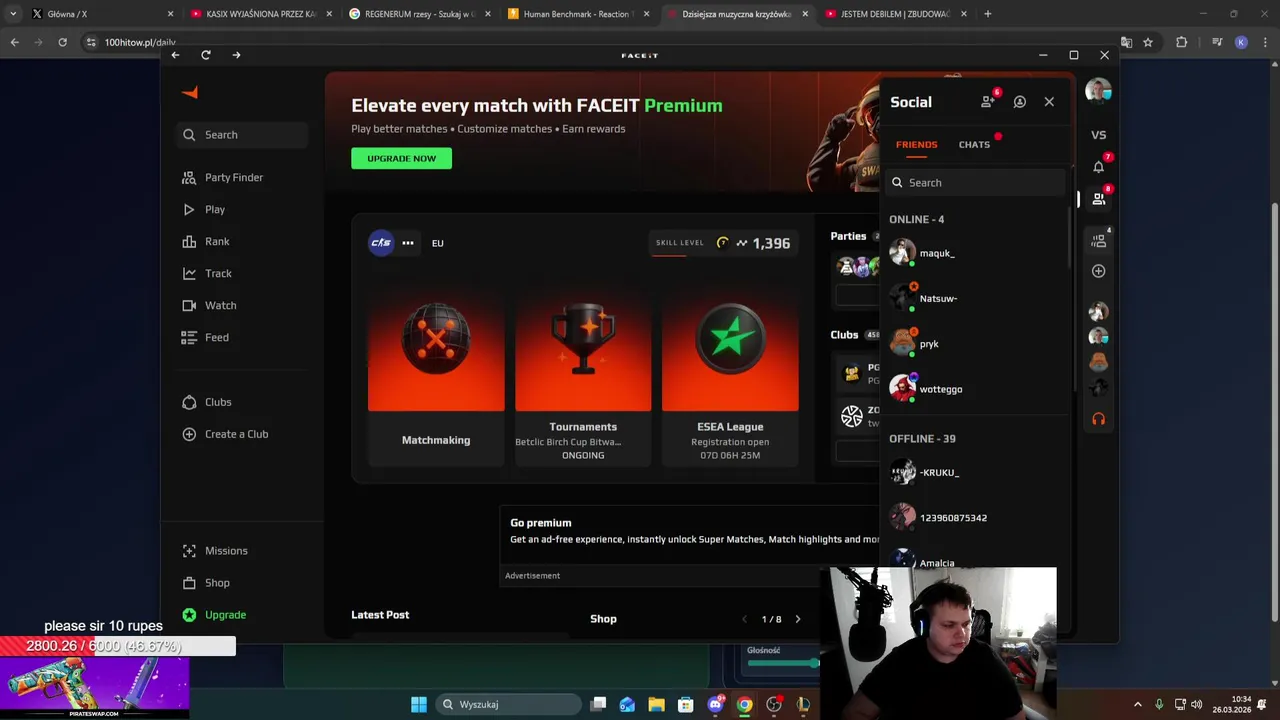The width and height of the screenshot is (1280, 720).
Task: Click the FACEIT app back arrow
Action: (175, 55)
